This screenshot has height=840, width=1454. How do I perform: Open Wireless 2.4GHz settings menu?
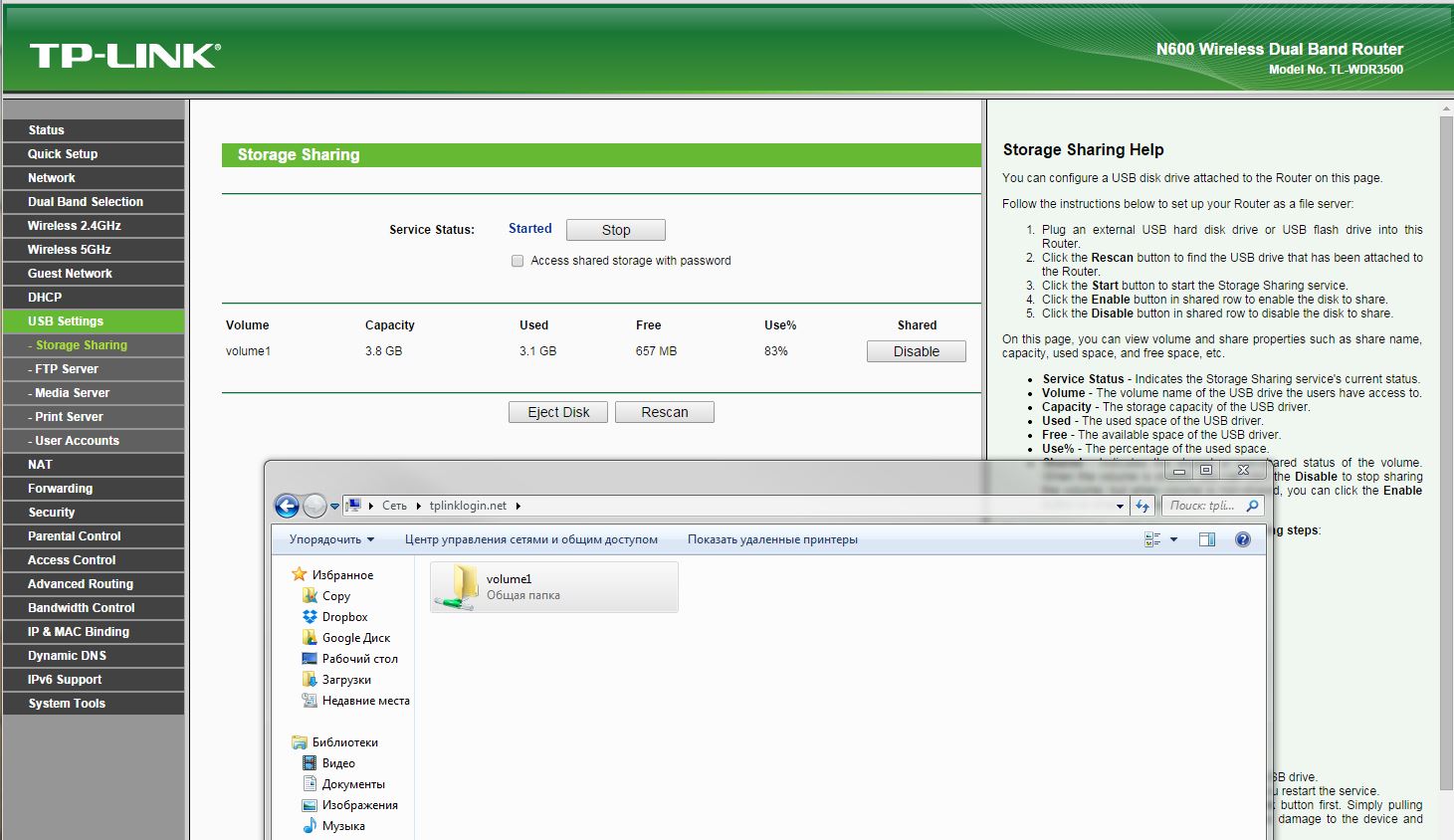tap(94, 226)
